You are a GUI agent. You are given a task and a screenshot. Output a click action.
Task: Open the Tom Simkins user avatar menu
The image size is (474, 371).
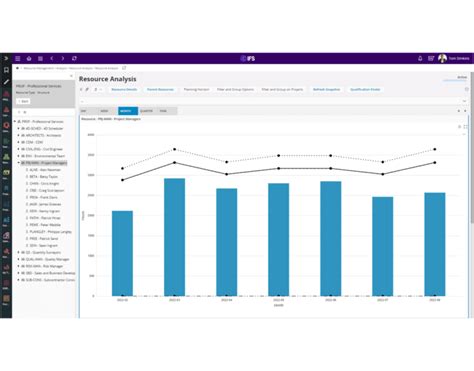442,58
